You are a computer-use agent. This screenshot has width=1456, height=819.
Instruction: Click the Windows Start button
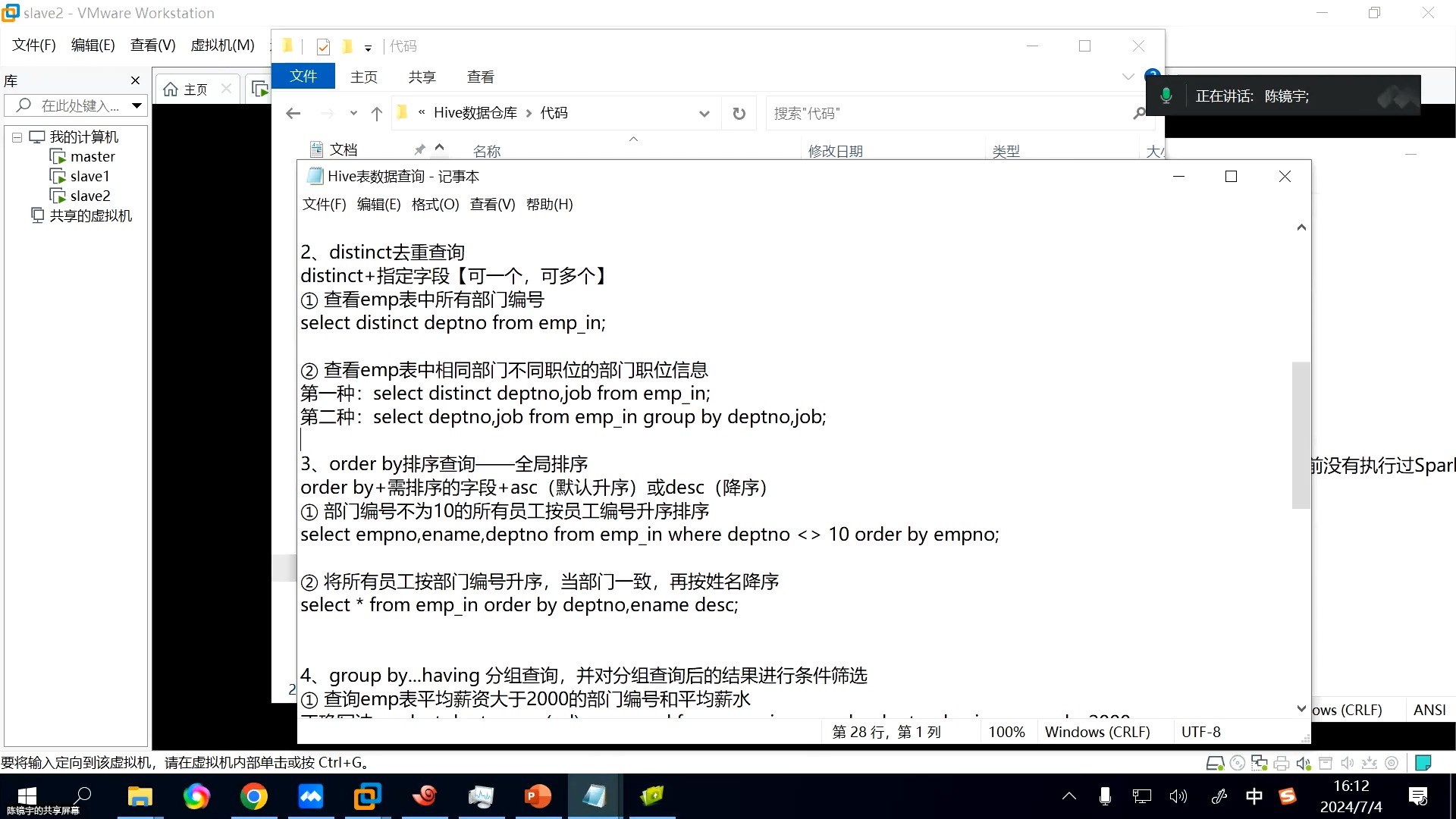pos(27,796)
